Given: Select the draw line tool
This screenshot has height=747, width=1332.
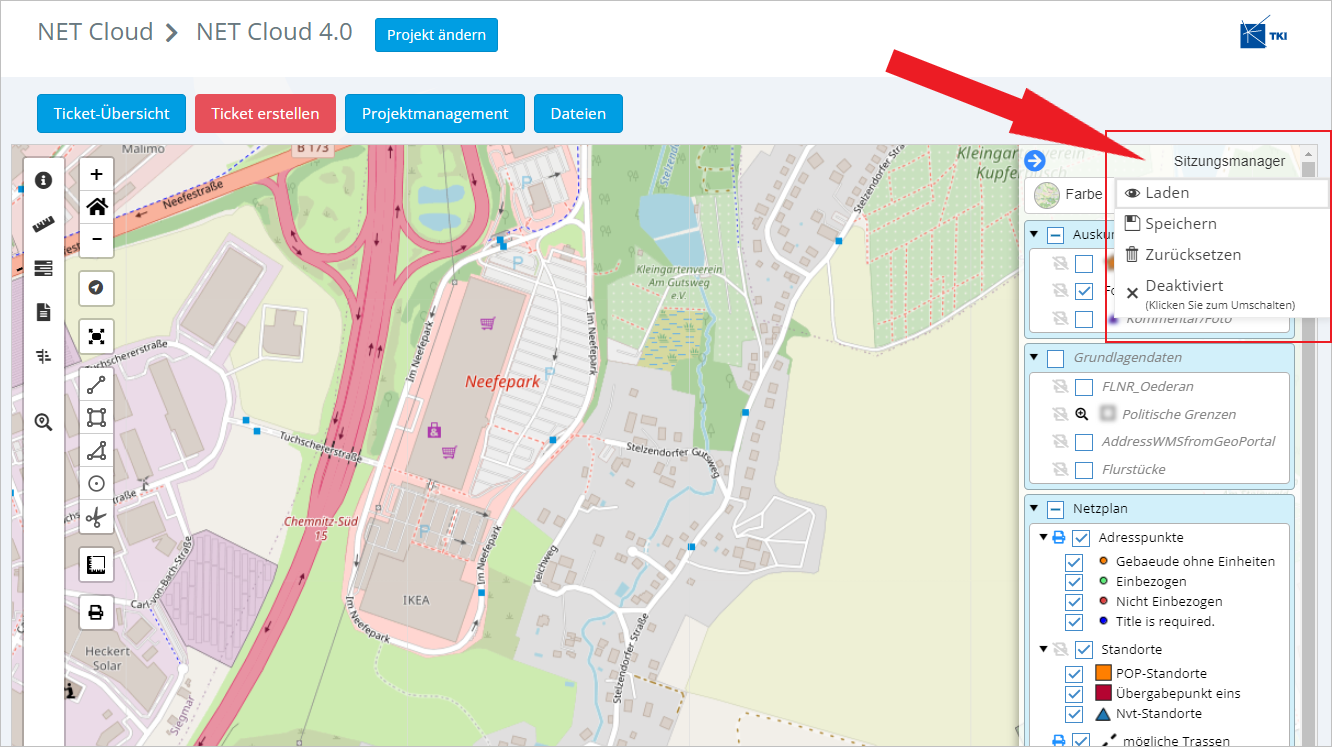Looking at the screenshot, I should click(x=96, y=385).
